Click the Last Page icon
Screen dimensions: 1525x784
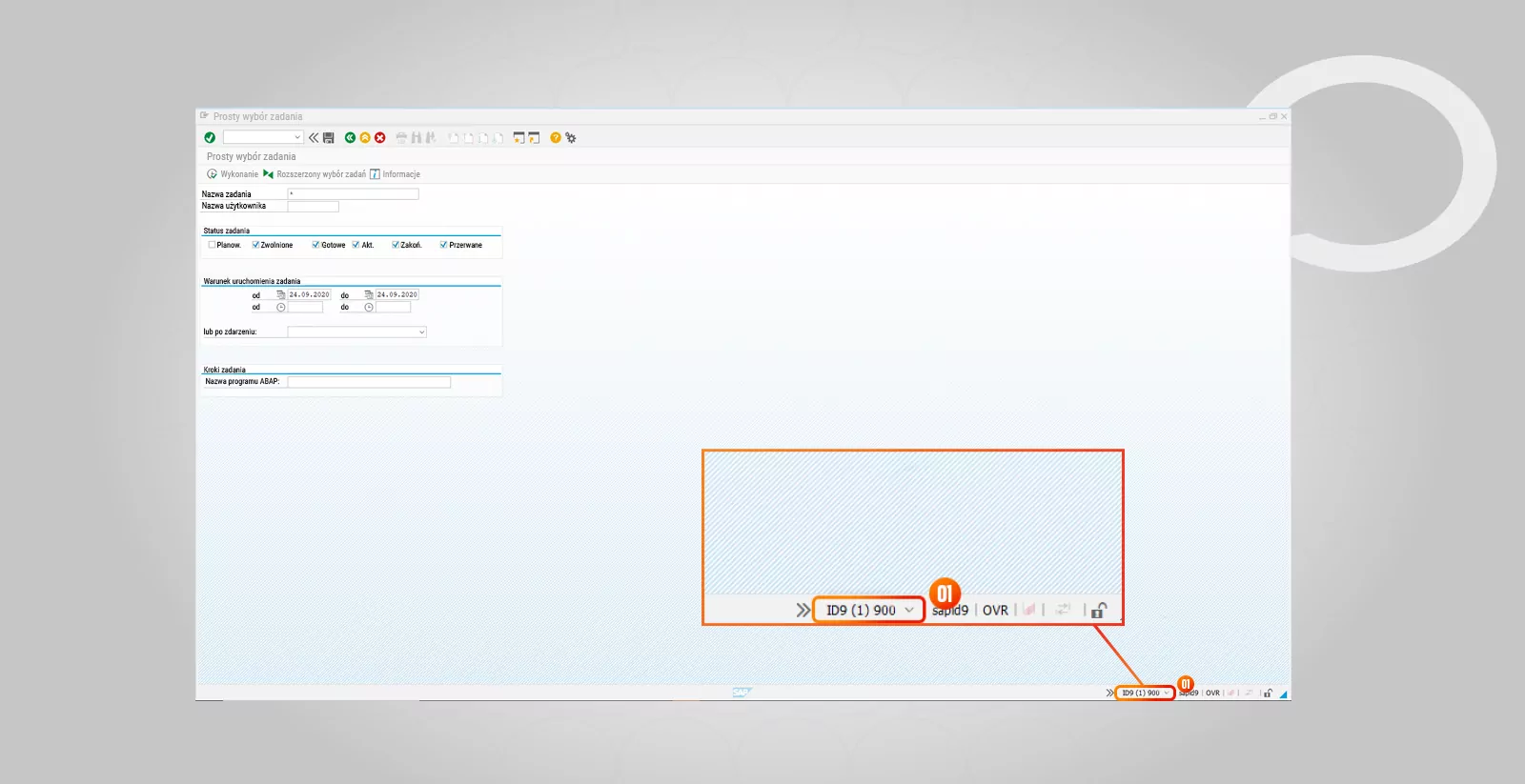tap(498, 138)
